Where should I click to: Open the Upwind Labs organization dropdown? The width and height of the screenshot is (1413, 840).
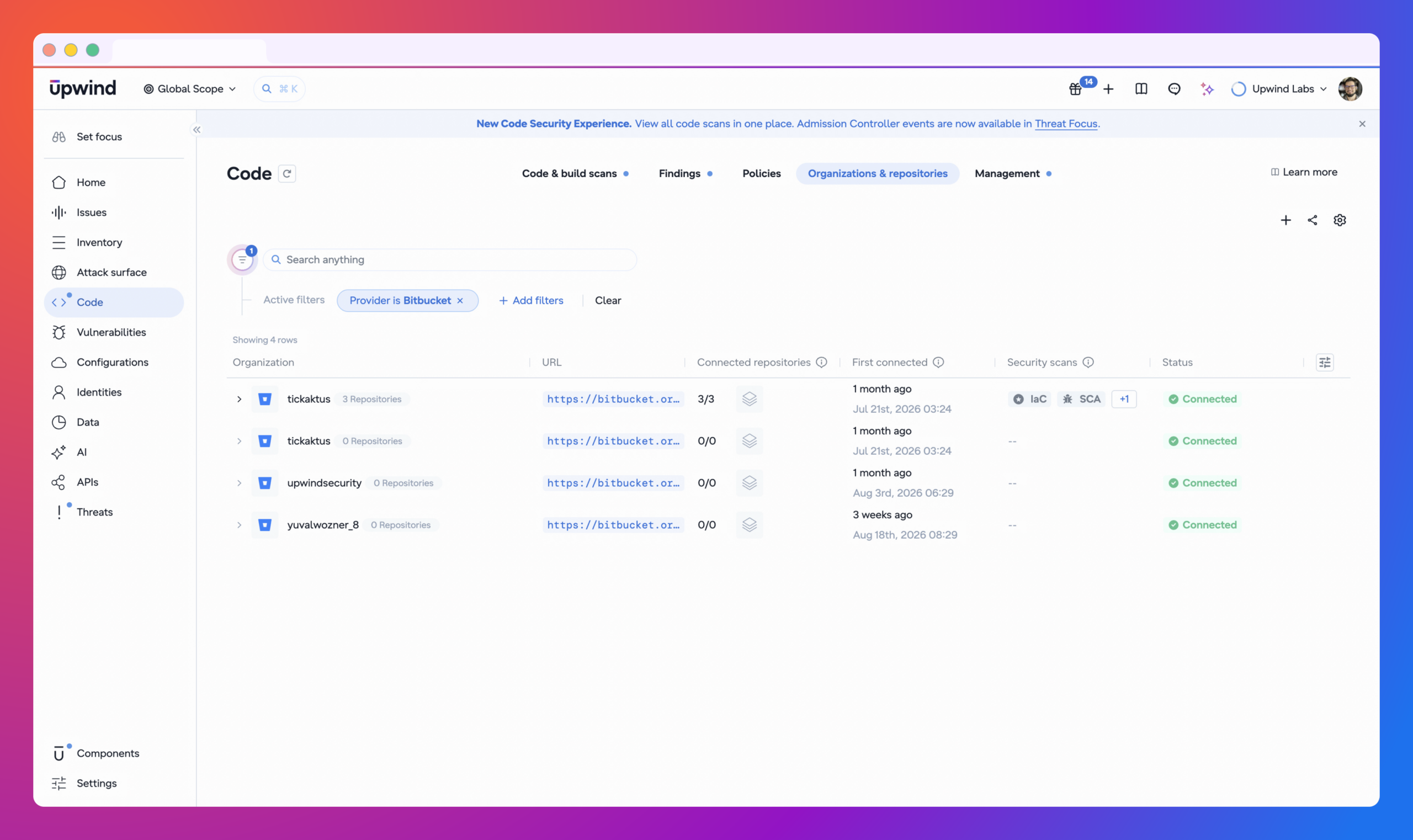[1278, 89]
